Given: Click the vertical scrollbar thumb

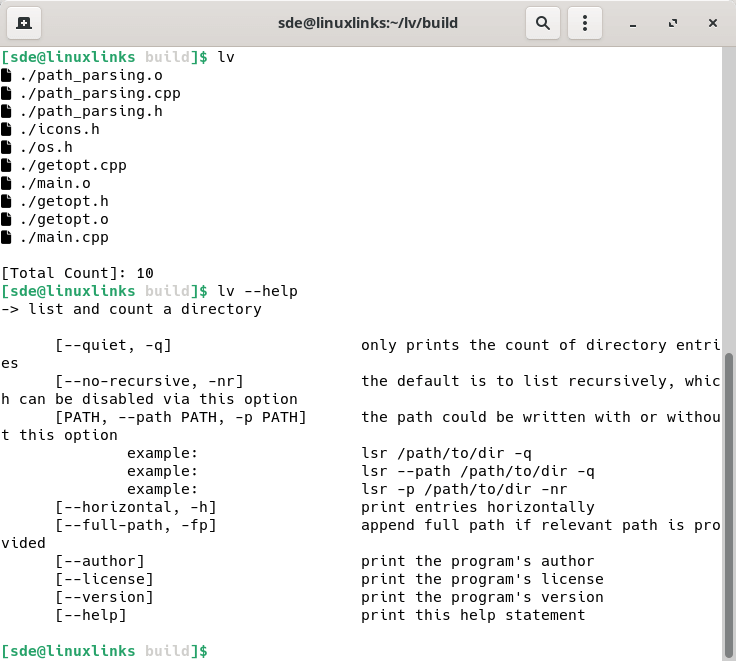Looking at the screenshot, I should click(x=729, y=500).
